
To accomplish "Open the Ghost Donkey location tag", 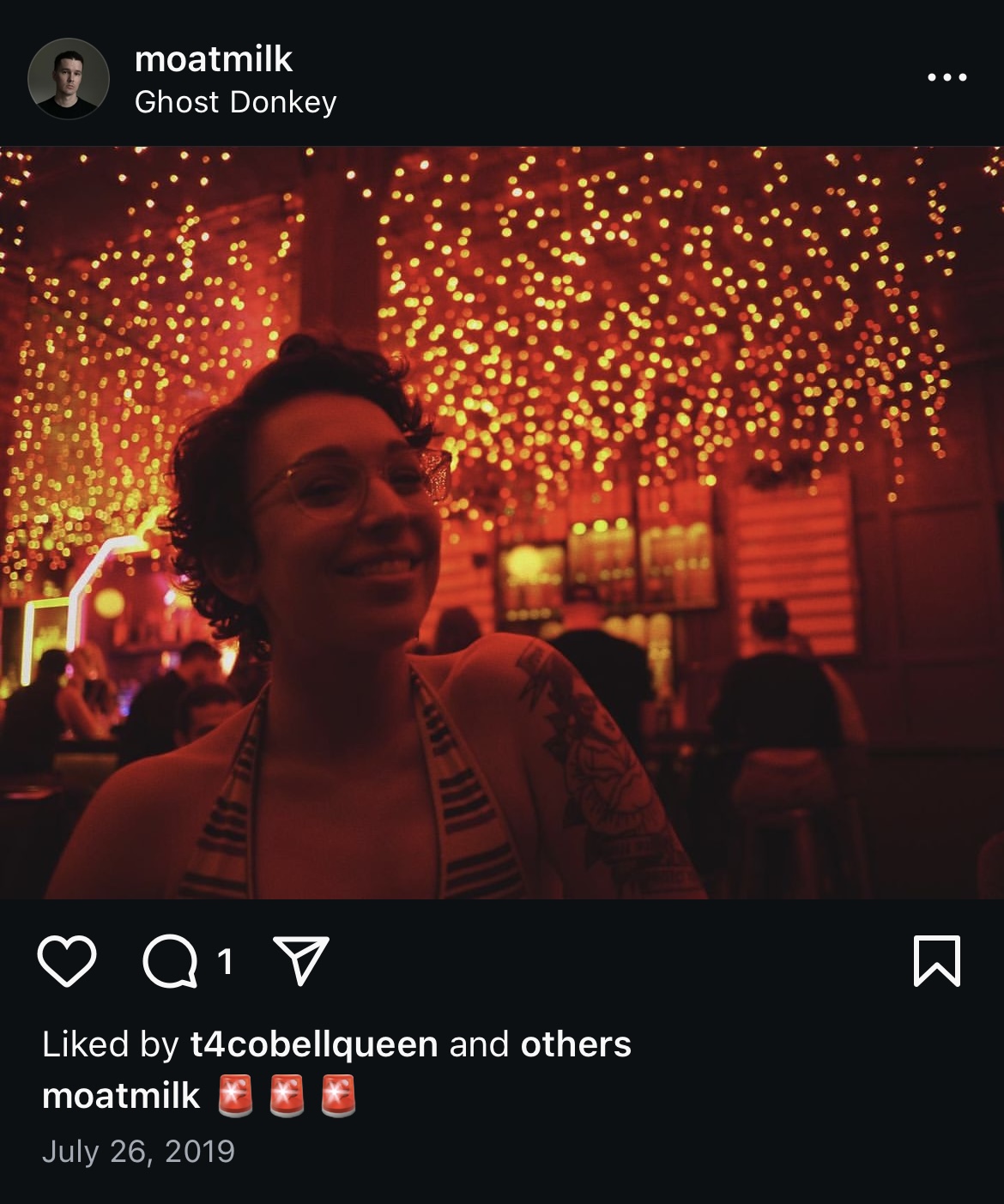I will point(236,102).
